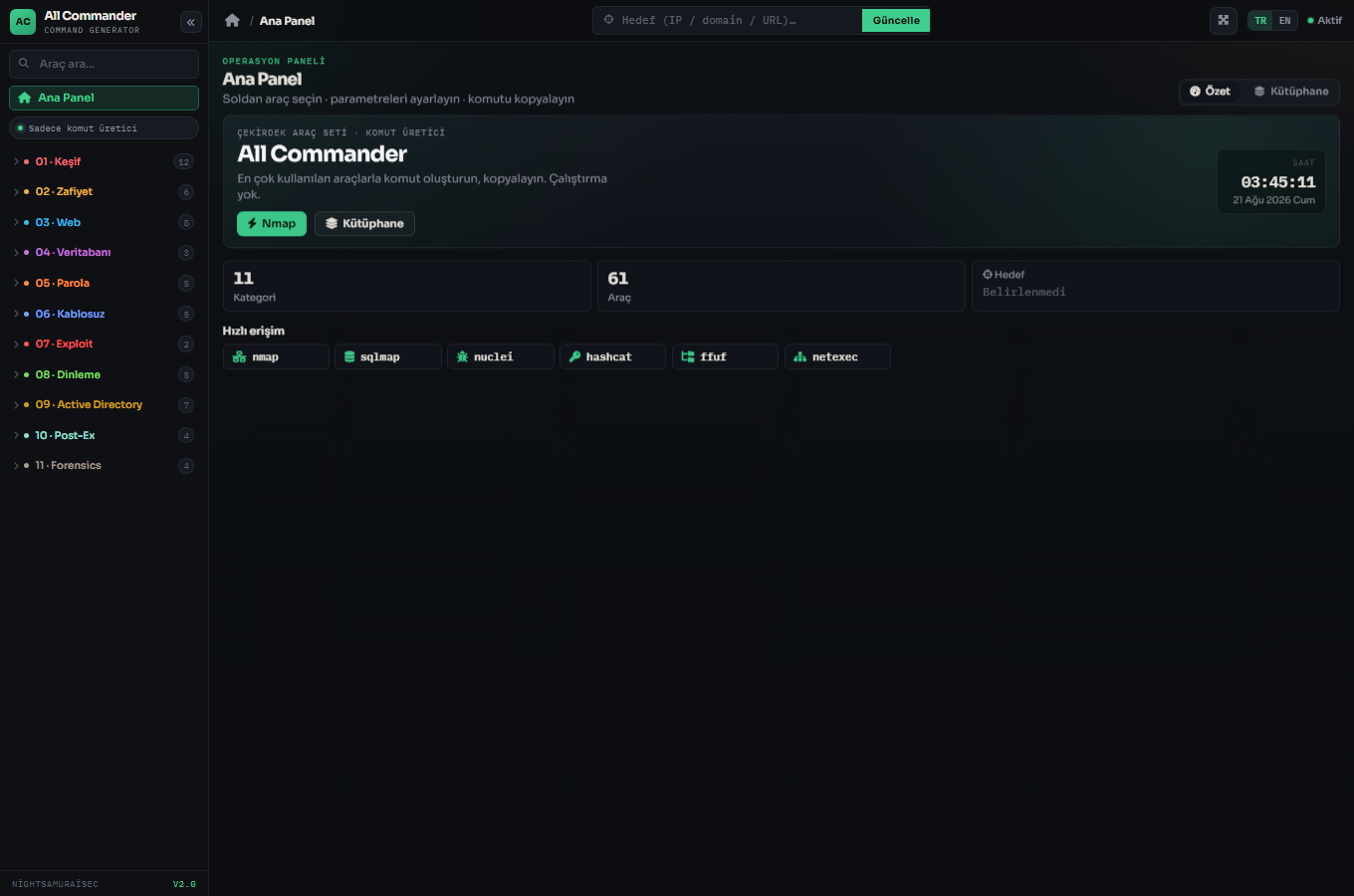This screenshot has width=1354, height=896.
Task: Switch the language to EN
Action: [1285, 21]
